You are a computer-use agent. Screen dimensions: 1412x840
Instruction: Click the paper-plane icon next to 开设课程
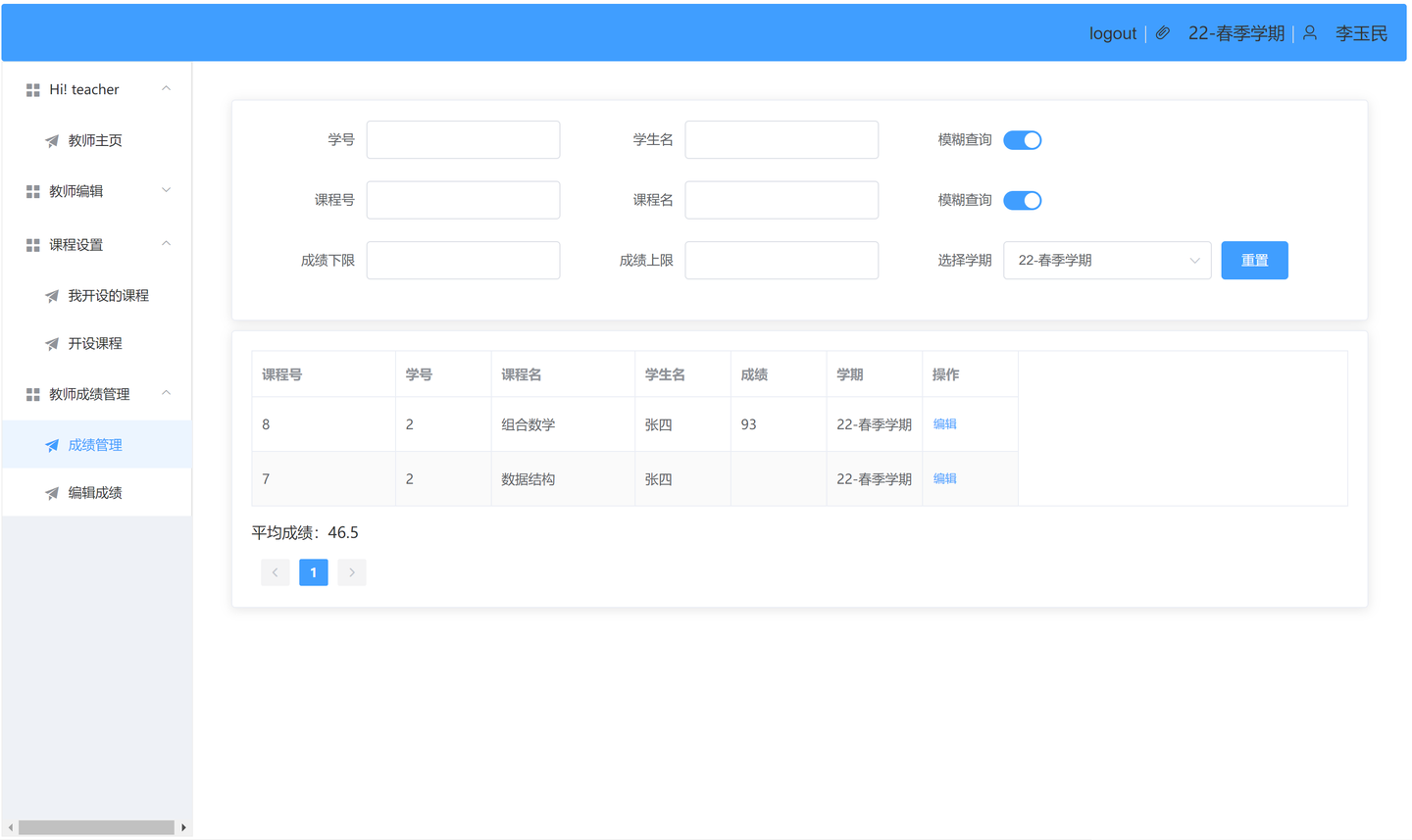pyautogui.click(x=52, y=343)
